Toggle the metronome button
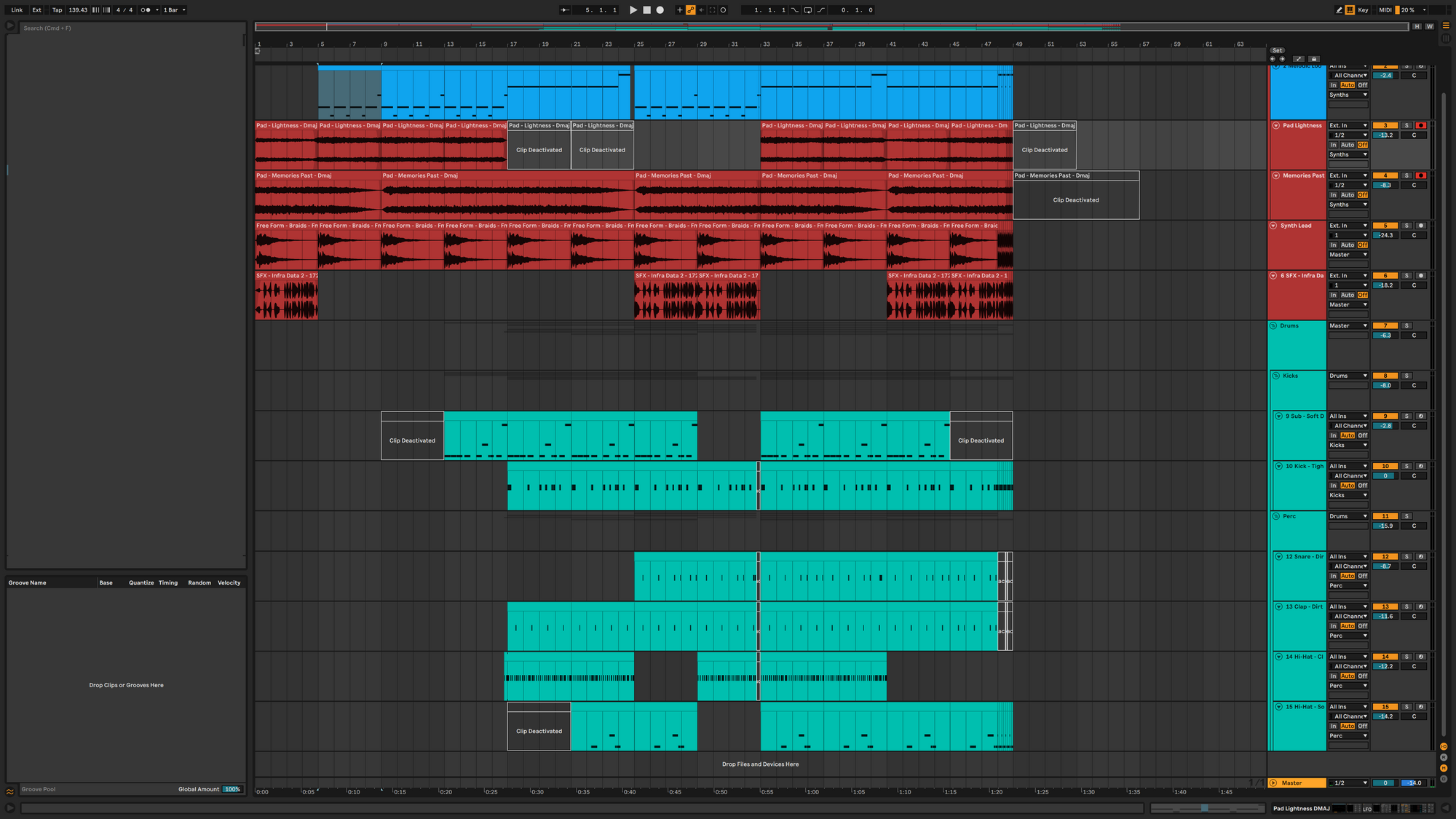Image resolution: width=1456 pixels, height=819 pixels. (146, 10)
